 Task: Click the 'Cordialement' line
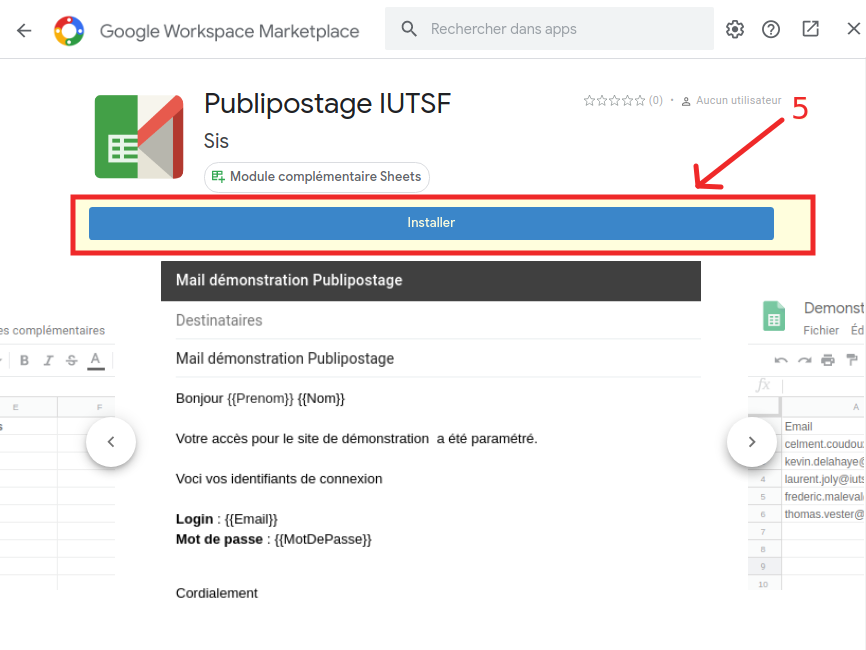[216, 593]
